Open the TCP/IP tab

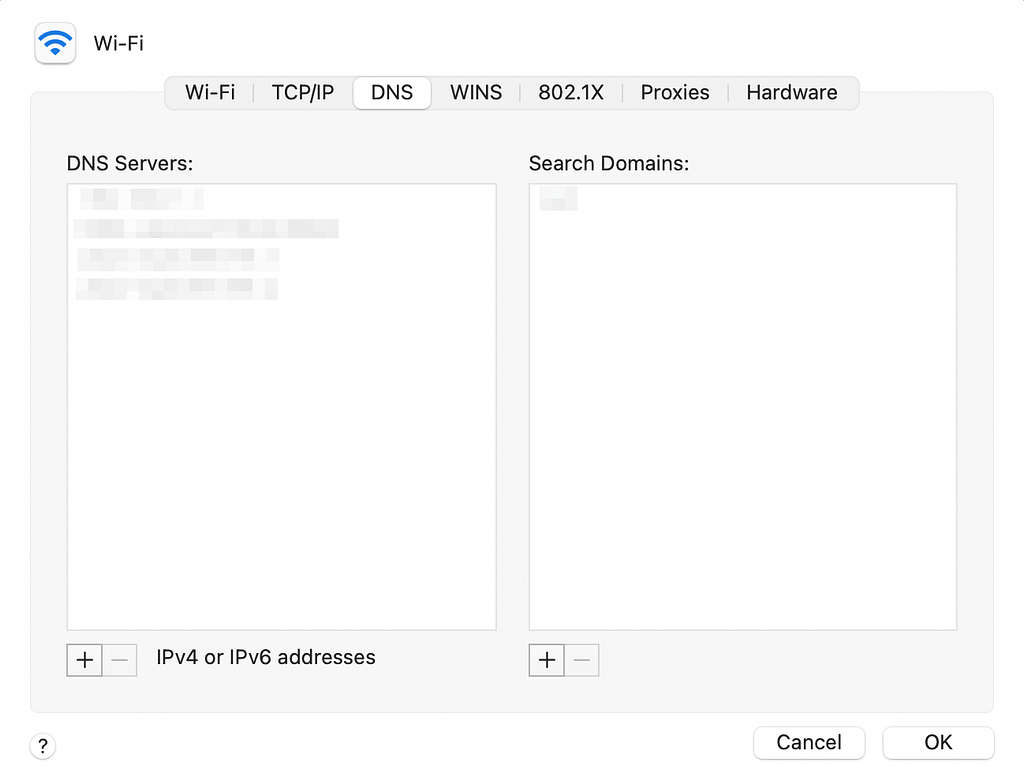point(303,93)
